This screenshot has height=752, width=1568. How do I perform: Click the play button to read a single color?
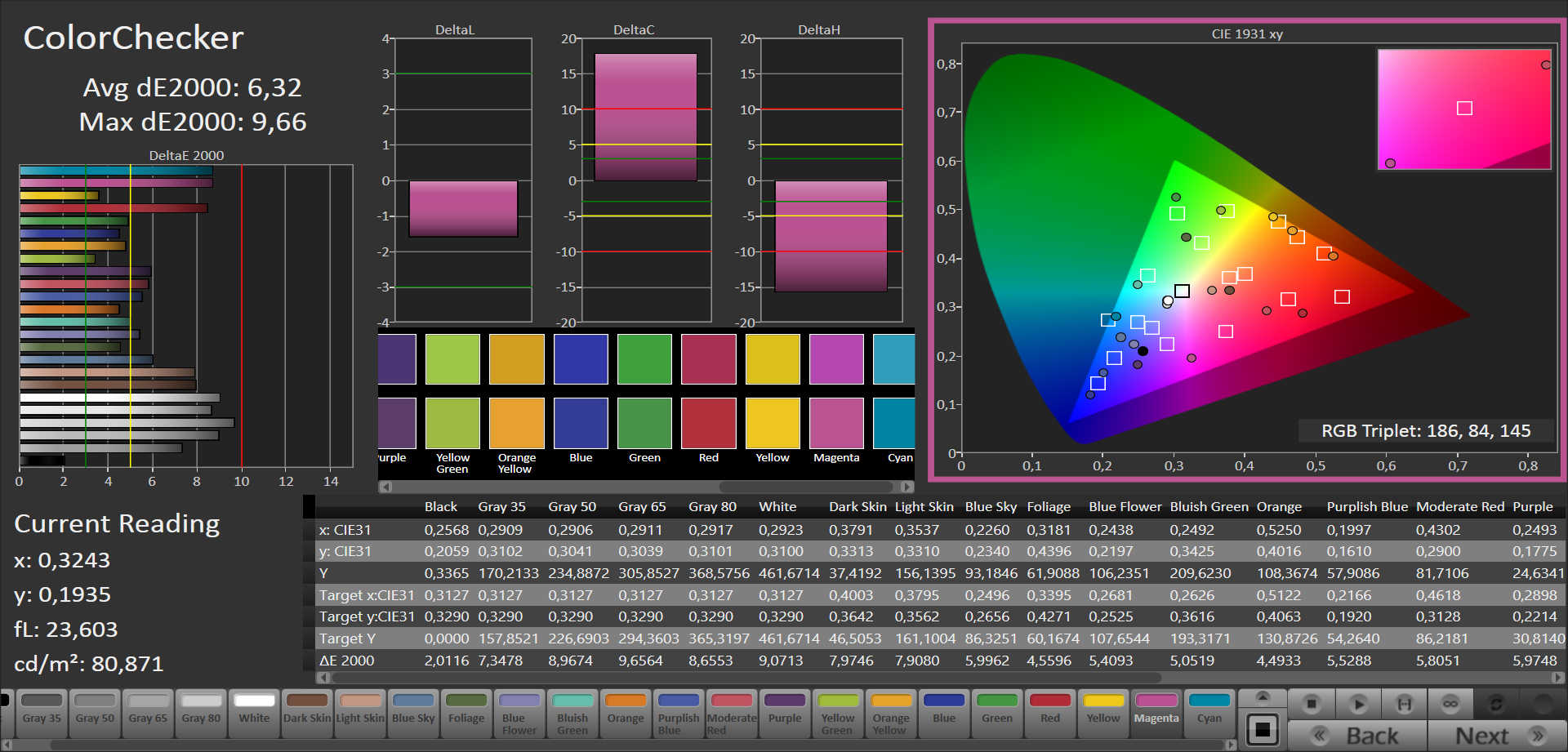[x=1358, y=703]
